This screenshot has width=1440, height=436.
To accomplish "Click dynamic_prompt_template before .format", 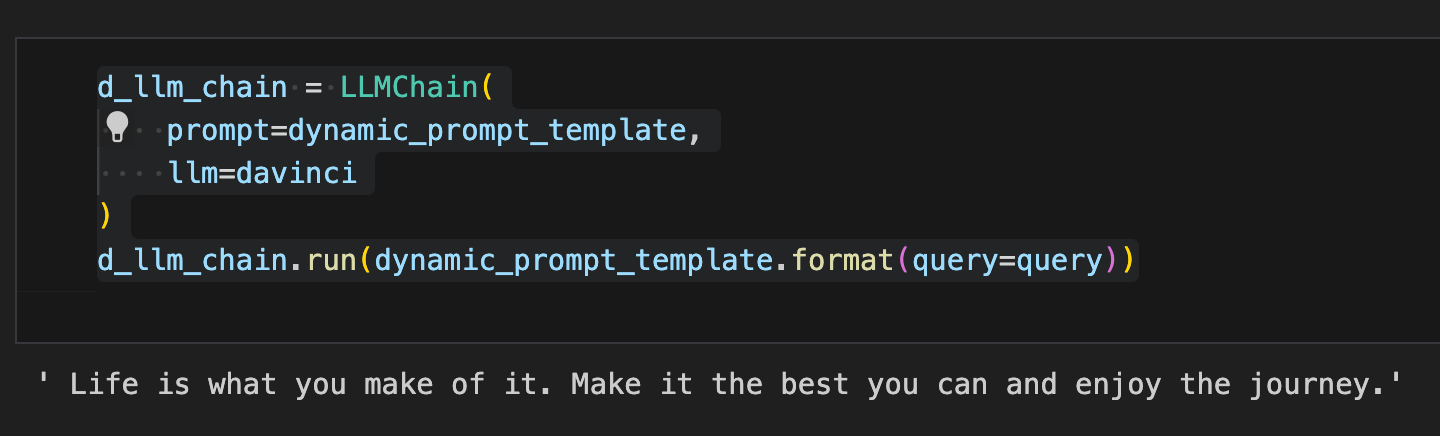I will (x=574, y=260).
